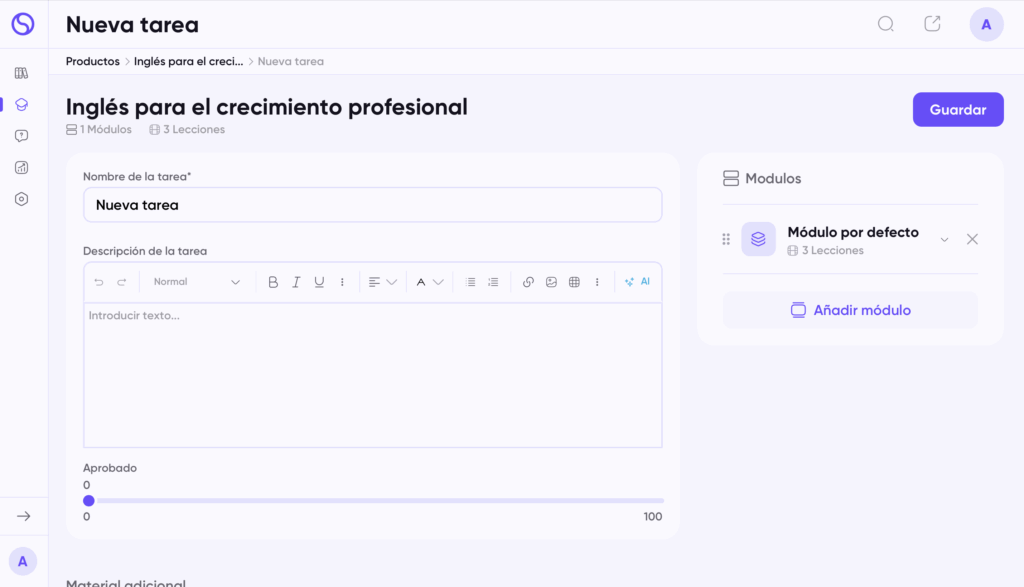
Task: Click the external link icon in the header
Action: pos(932,24)
